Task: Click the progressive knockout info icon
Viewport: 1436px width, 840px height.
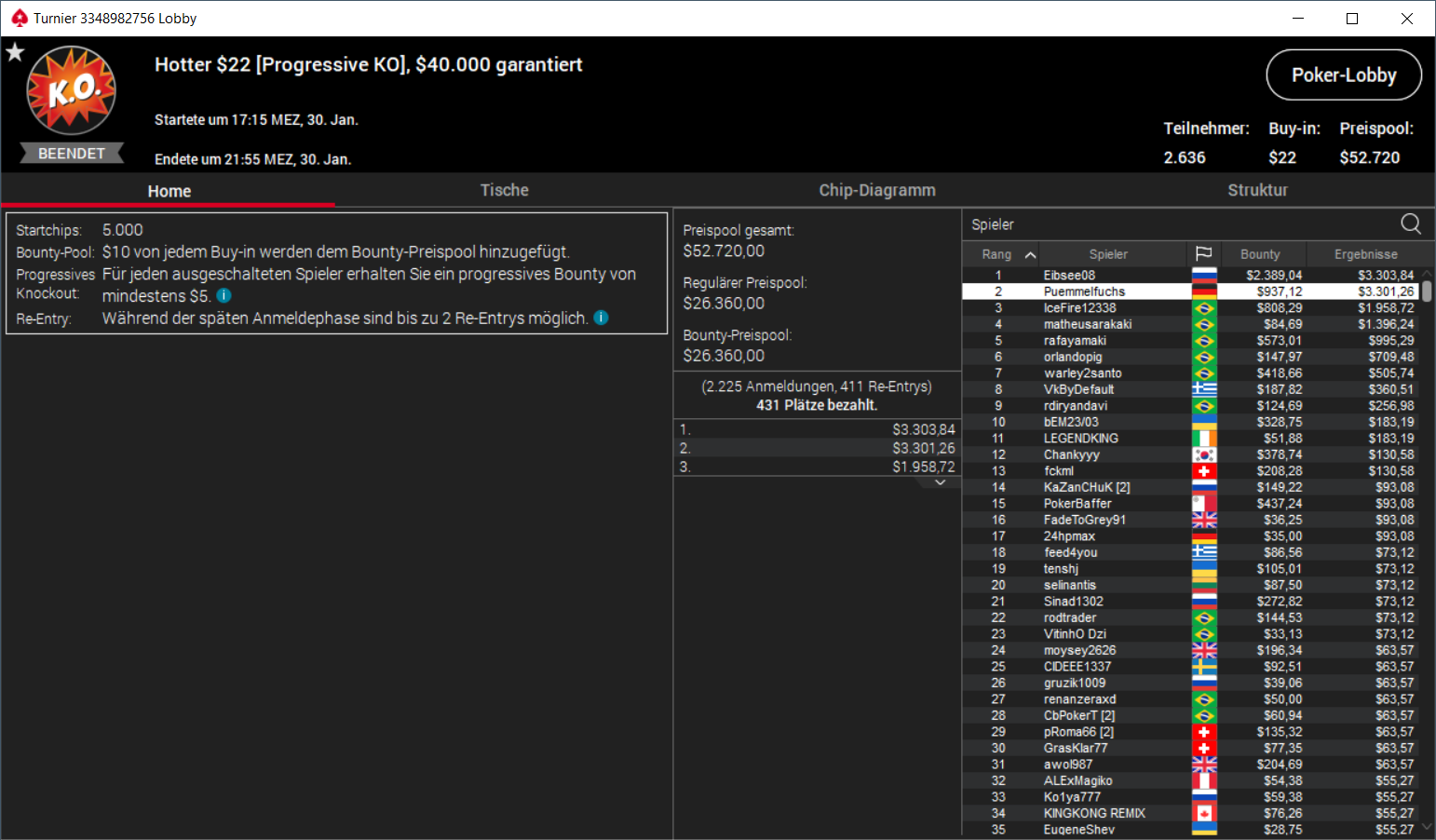Action: 224,295
